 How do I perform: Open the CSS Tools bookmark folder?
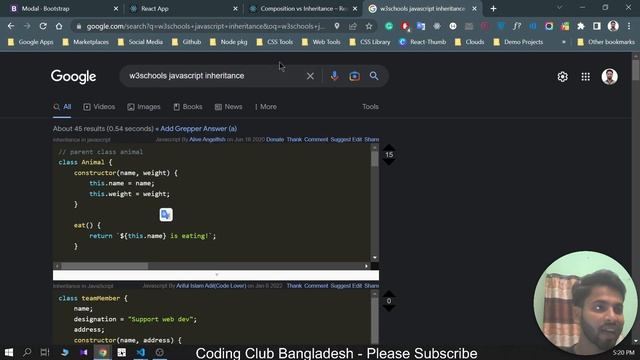coord(275,42)
